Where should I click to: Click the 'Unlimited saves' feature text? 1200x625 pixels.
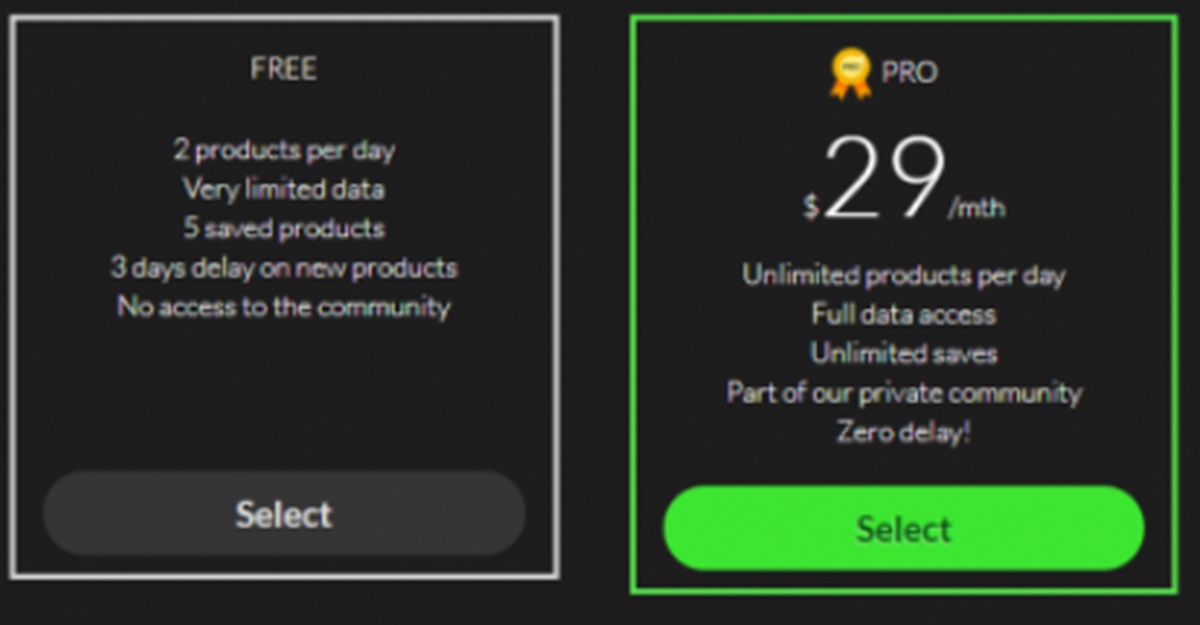(903, 353)
